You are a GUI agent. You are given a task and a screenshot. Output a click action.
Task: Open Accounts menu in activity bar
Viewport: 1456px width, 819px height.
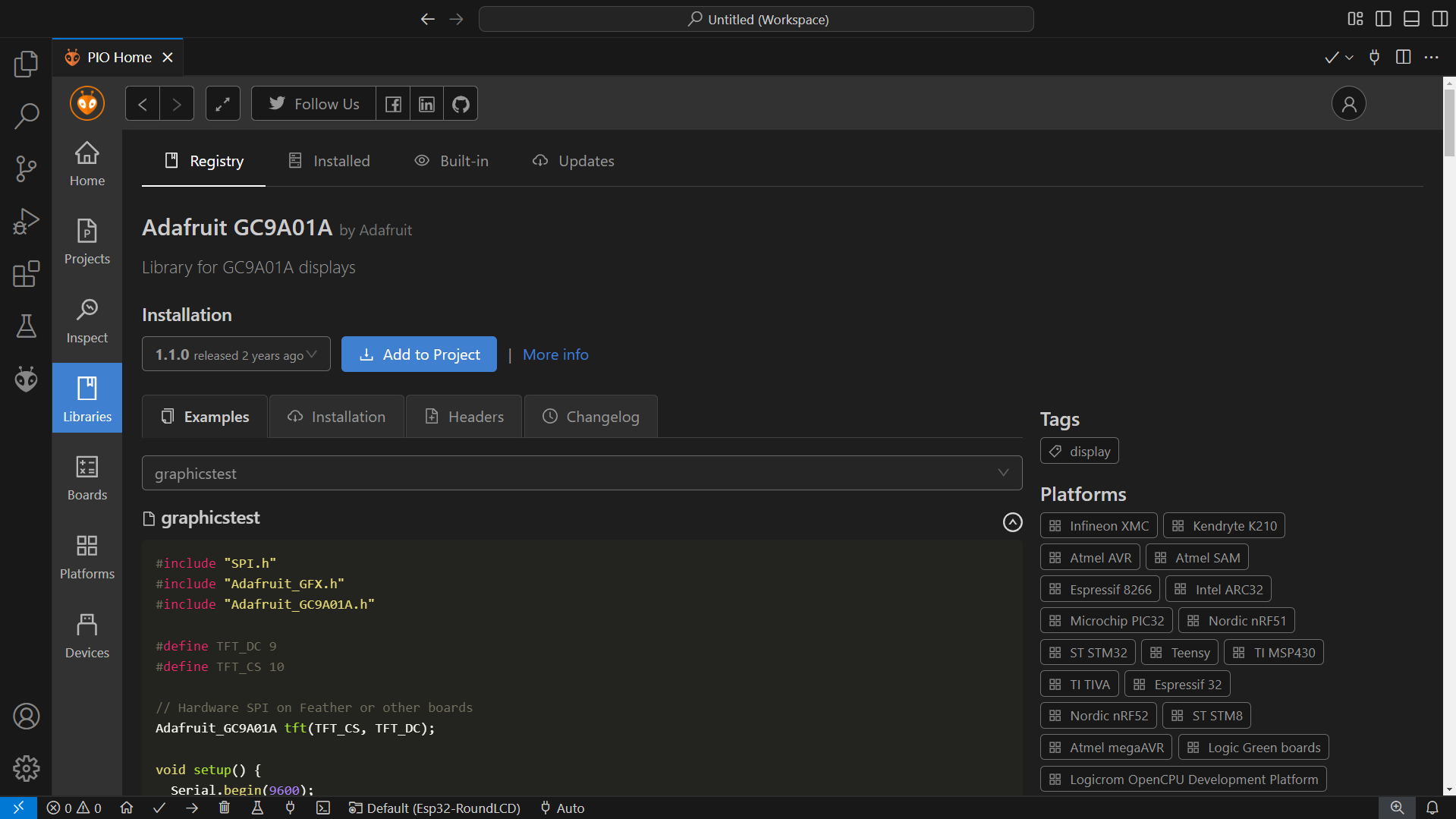pyautogui.click(x=26, y=717)
